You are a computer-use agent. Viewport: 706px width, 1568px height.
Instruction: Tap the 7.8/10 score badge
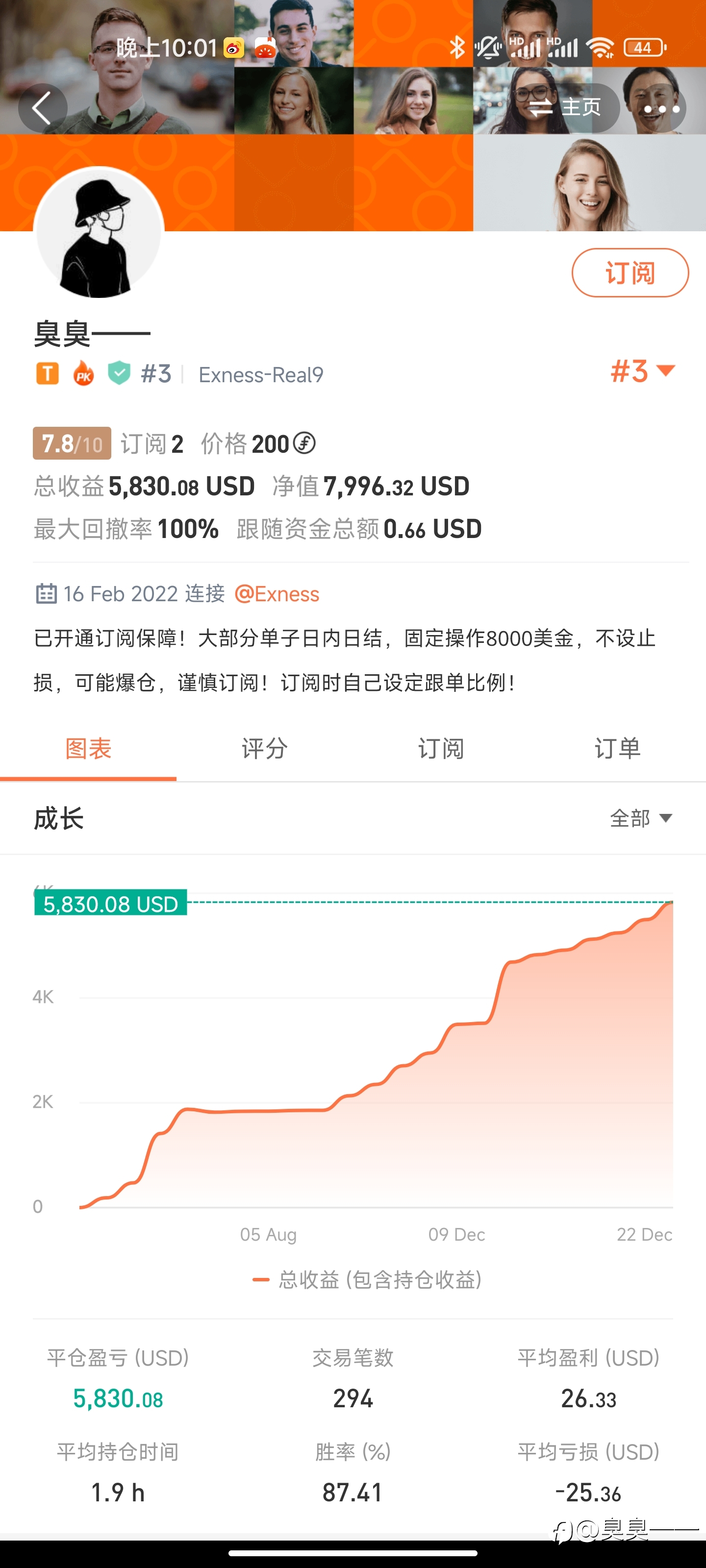(x=72, y=444)
